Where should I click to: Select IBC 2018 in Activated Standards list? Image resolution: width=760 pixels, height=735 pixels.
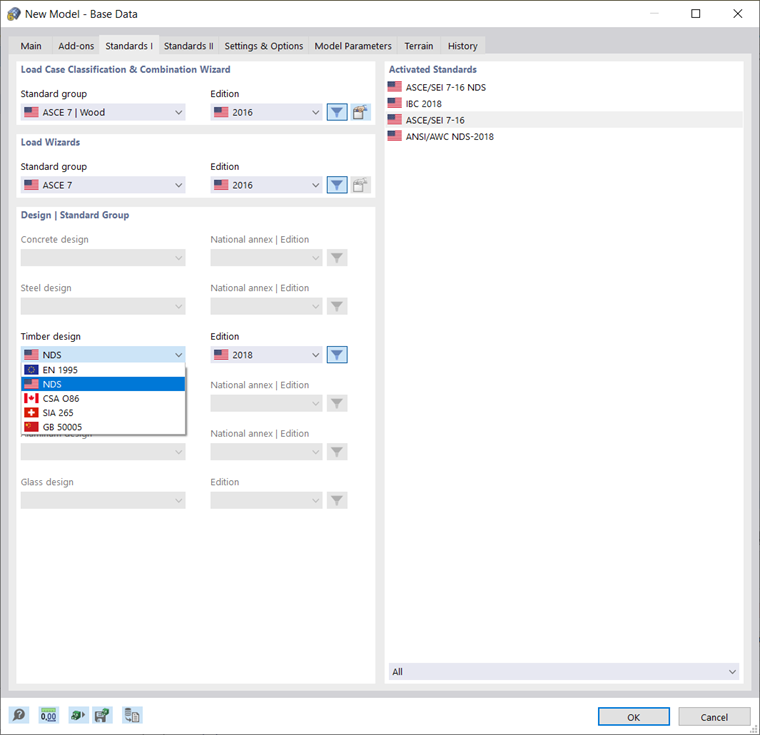[x=564, y=104]
